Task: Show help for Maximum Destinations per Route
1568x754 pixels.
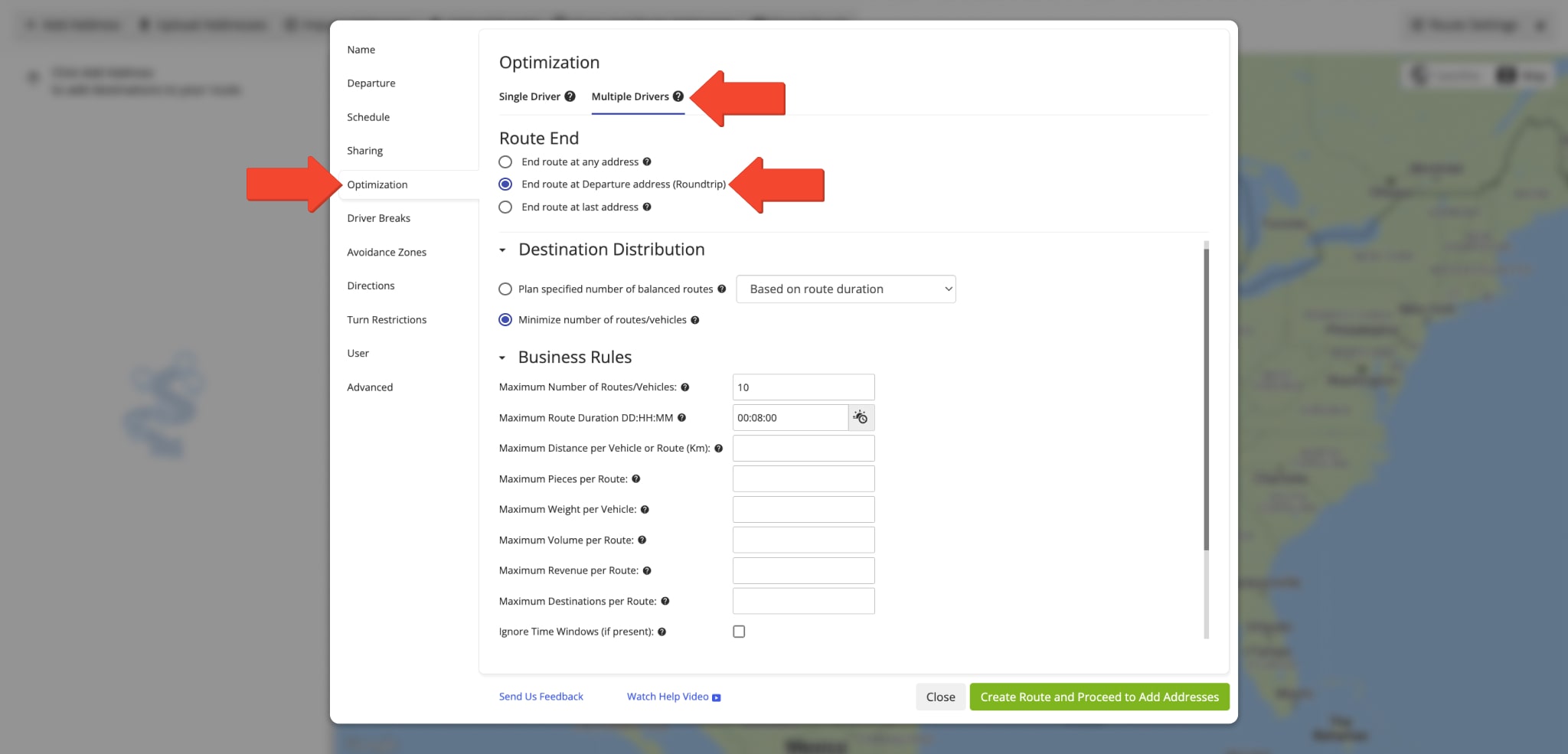Action: tap(665, 602)
